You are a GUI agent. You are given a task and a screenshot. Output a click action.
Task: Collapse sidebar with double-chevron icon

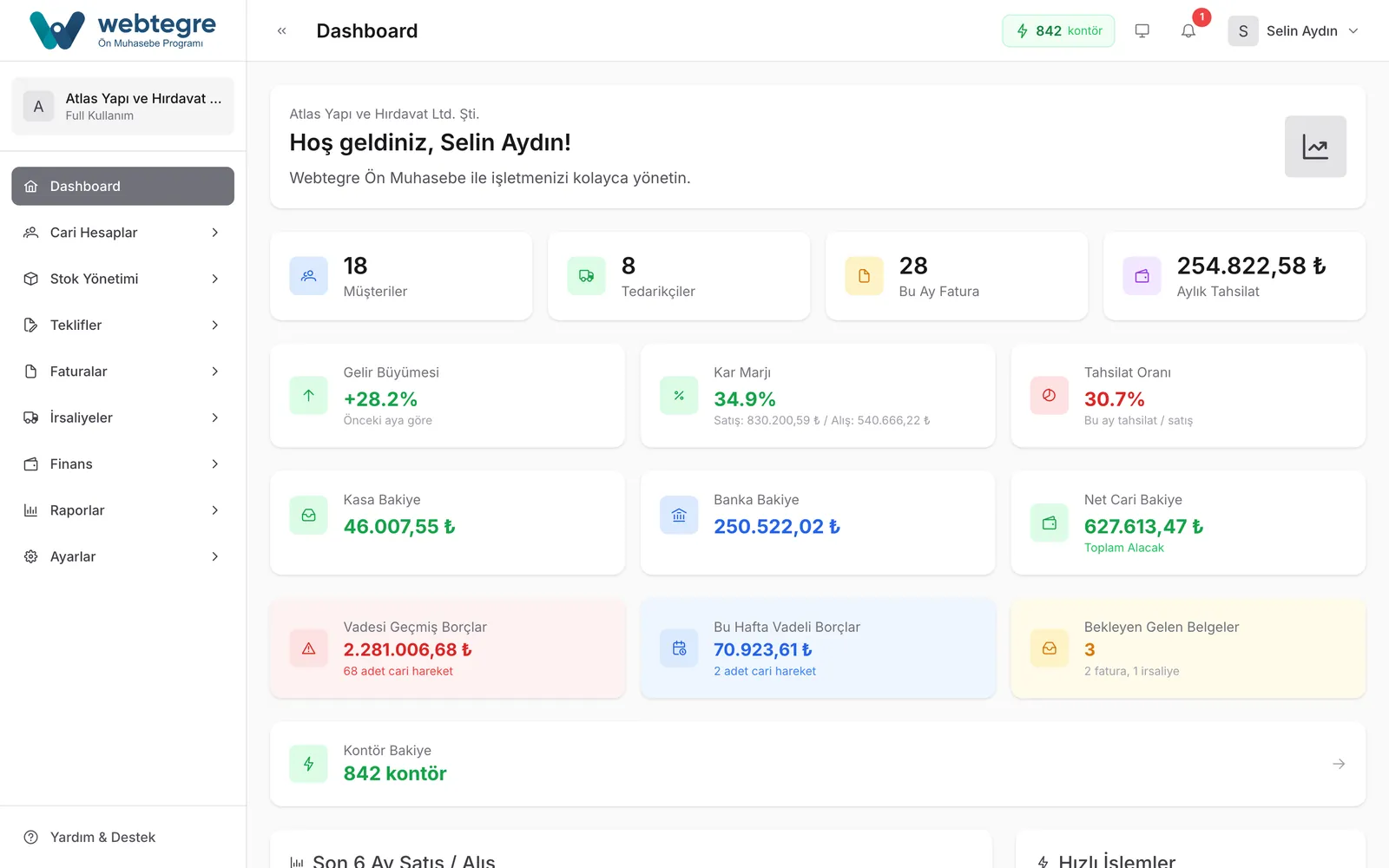tap(281, 31)
